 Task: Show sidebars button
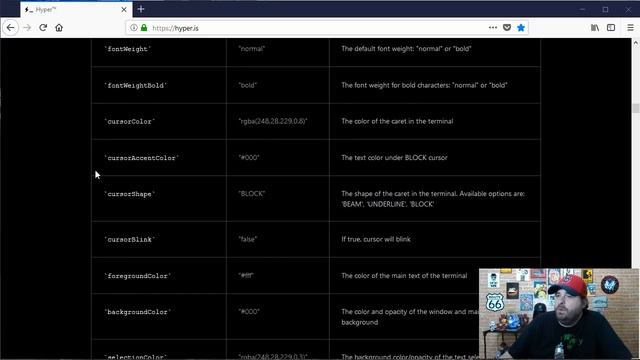click(x=611, y=28)
